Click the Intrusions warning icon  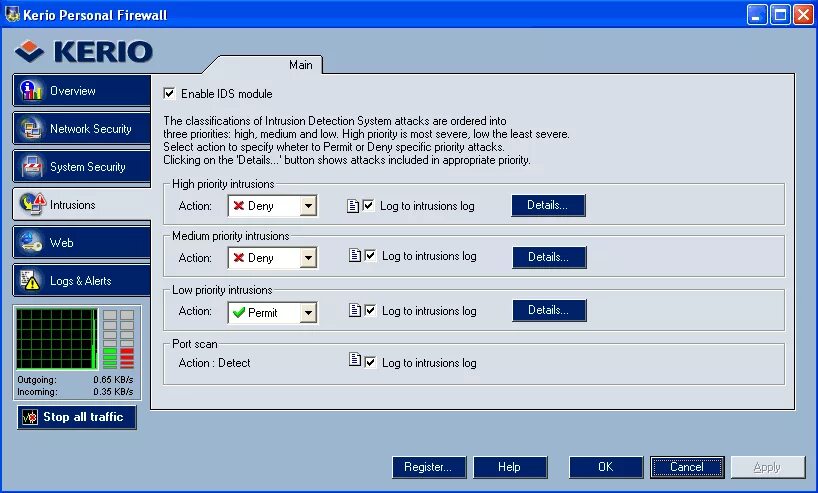(x=32, y=204)
